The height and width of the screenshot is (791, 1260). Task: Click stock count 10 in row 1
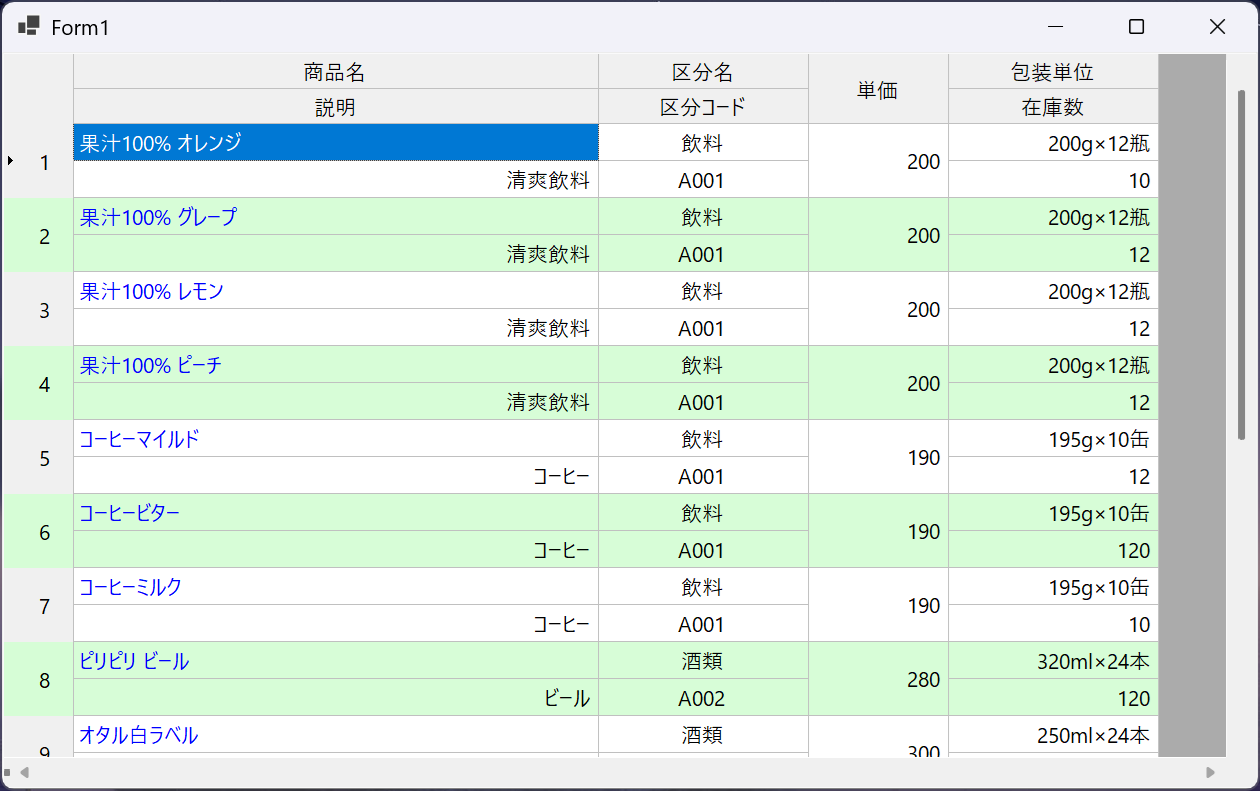tap(1053, 180)
